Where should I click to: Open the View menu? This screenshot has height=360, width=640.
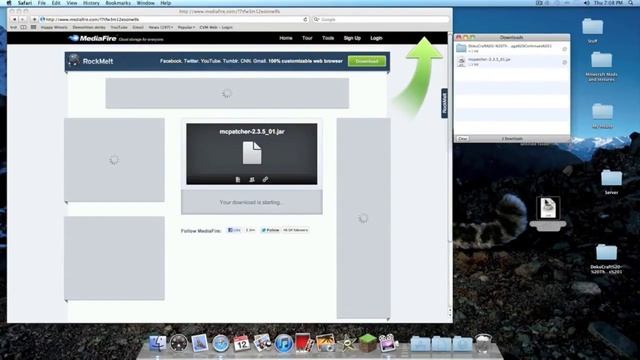[72, 3]
